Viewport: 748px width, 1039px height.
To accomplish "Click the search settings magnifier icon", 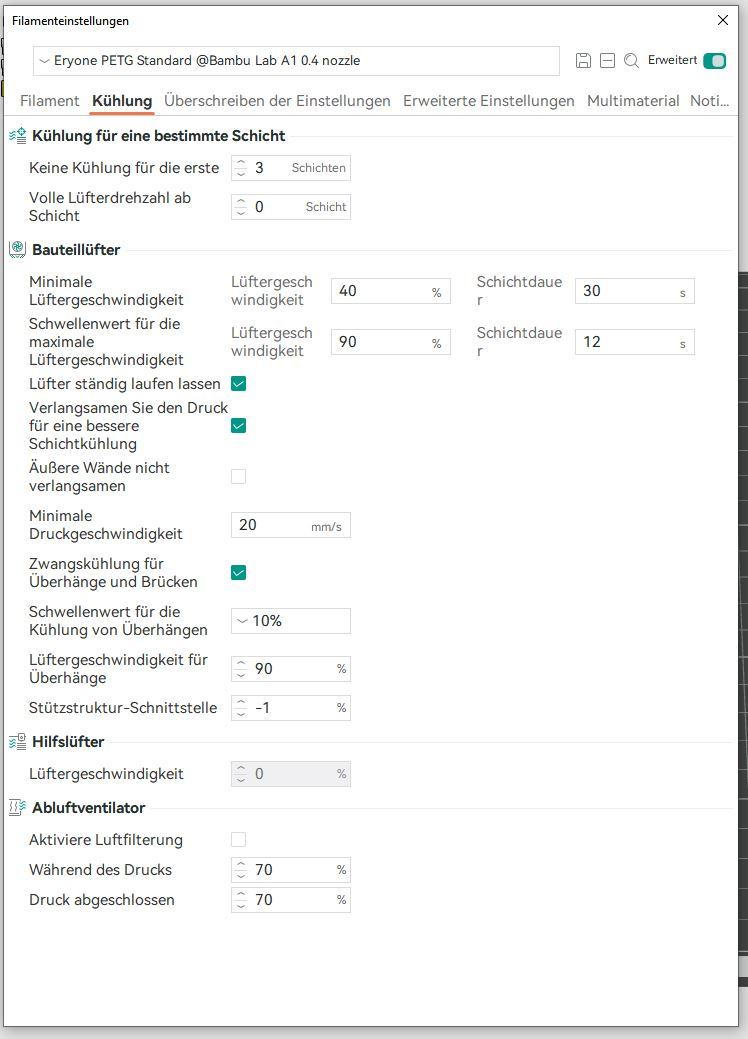I will (631, 61).
